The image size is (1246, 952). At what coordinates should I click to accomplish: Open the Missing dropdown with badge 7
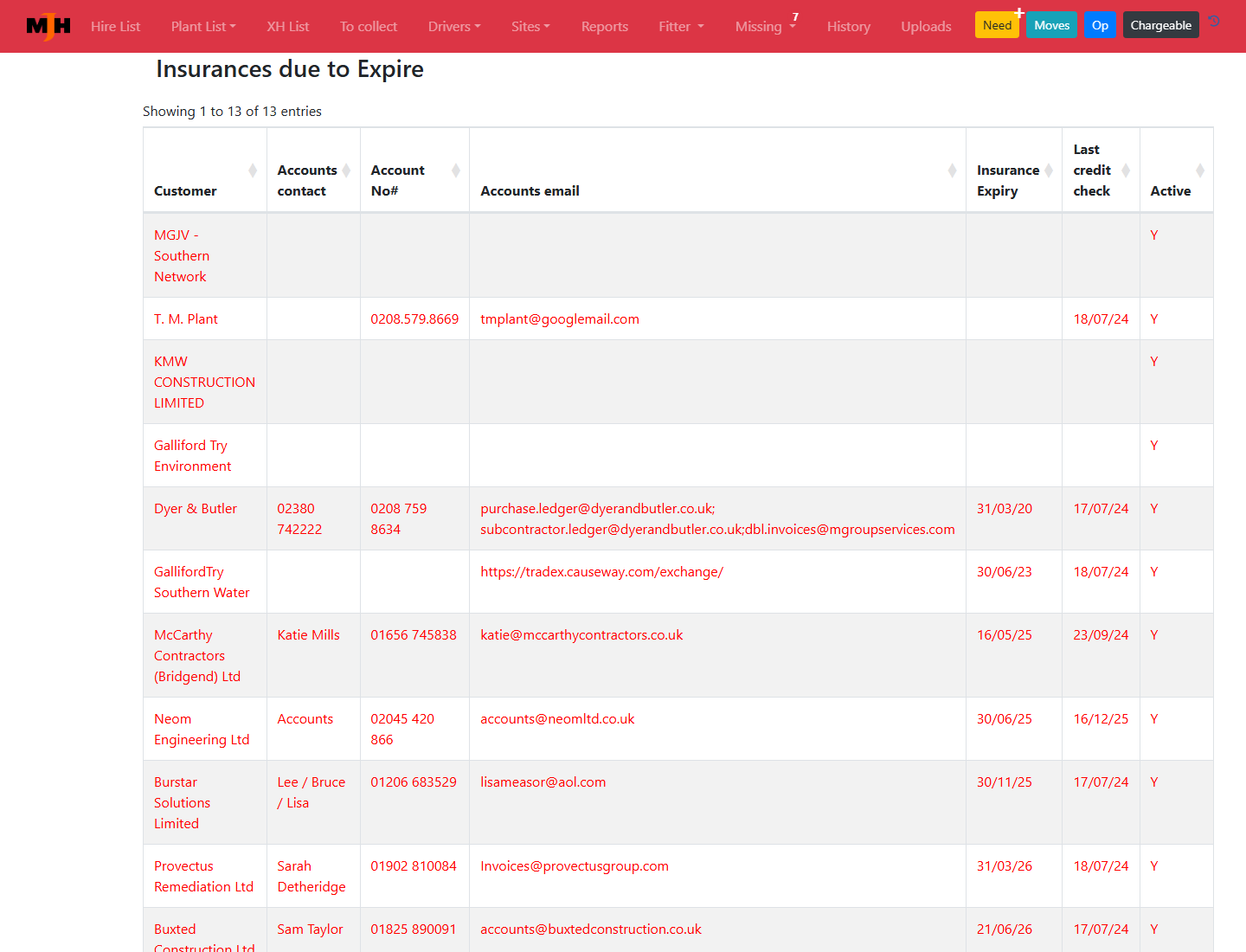pos(766,27)
